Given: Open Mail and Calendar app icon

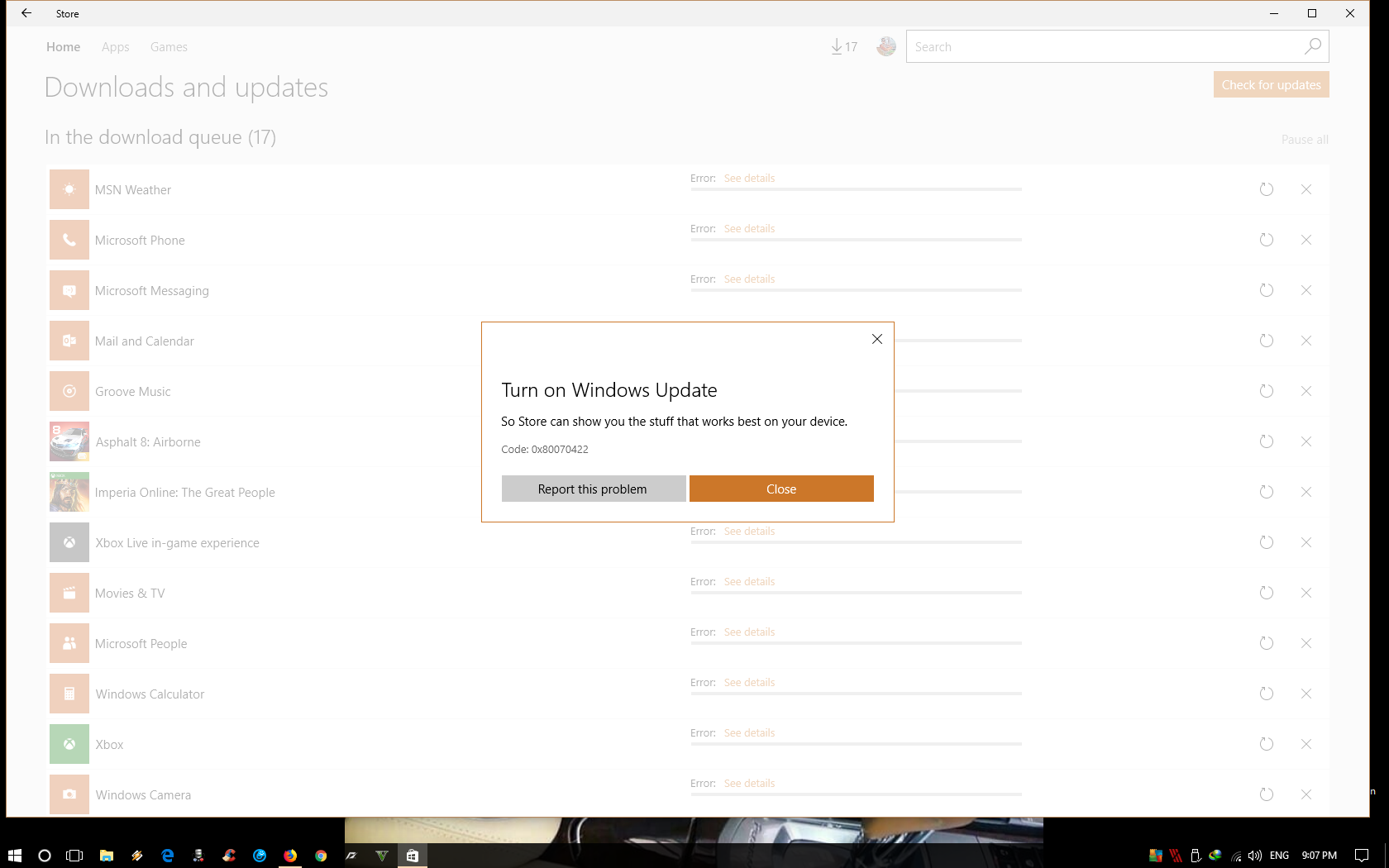Looking at the screenshot, I should tap(69, 341).
